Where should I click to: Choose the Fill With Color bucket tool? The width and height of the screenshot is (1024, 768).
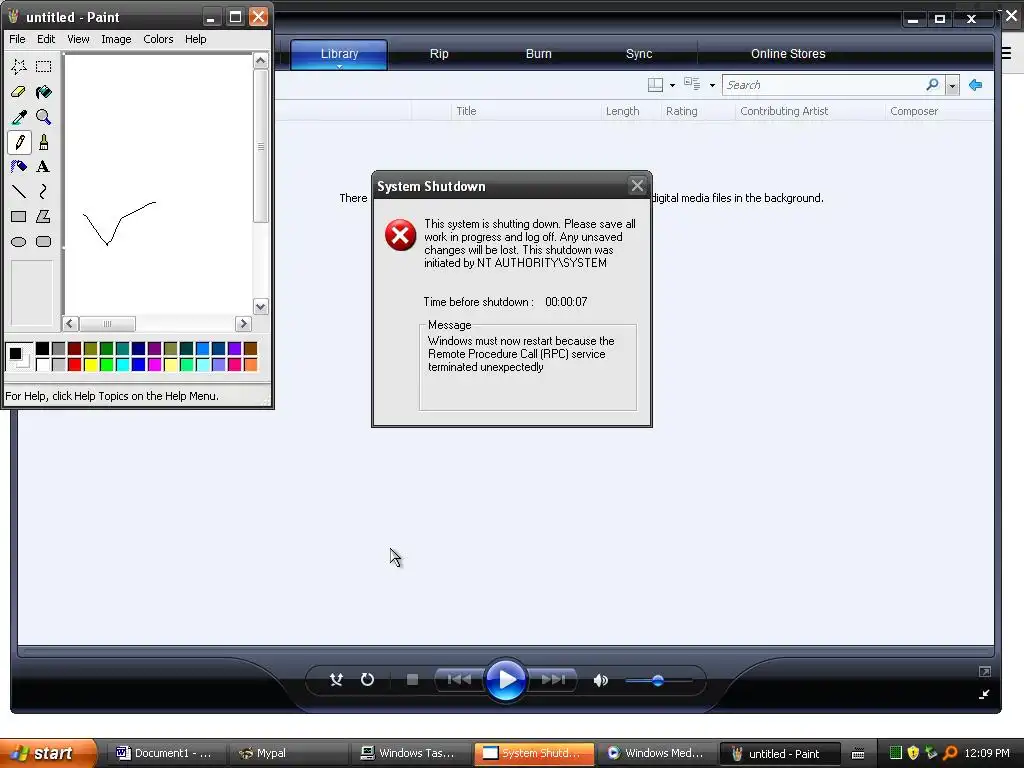click(44, 92)
